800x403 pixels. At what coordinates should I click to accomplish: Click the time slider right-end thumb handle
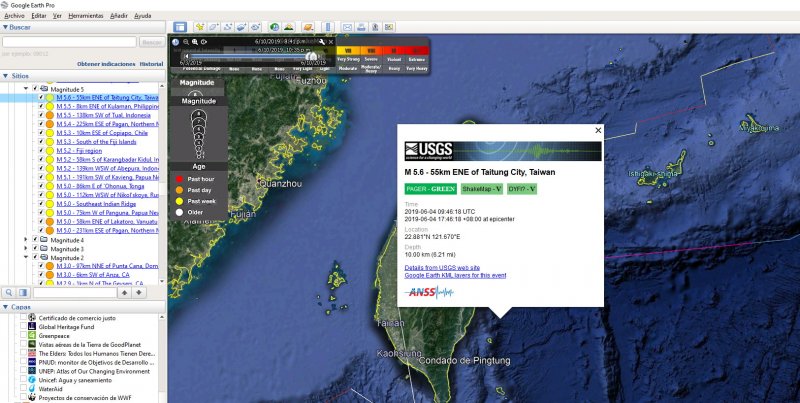click(x=311, y=56)
